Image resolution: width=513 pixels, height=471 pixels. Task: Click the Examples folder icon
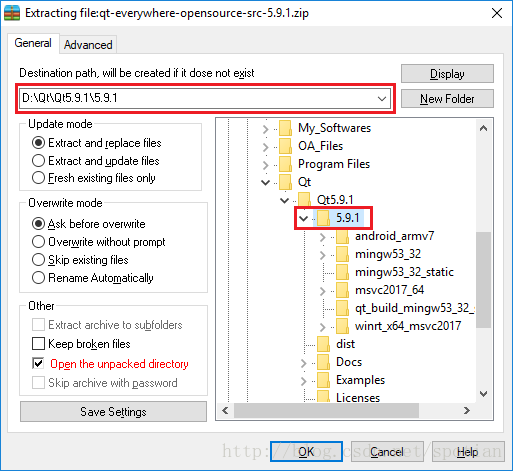(323, 380)
